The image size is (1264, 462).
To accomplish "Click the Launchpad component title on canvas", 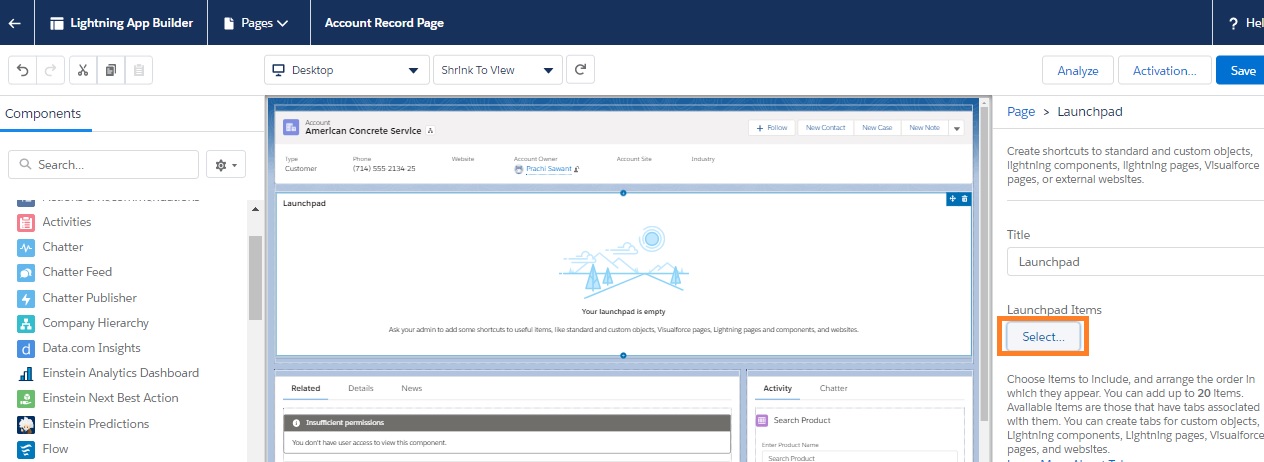I will click(x=304, y=203).
